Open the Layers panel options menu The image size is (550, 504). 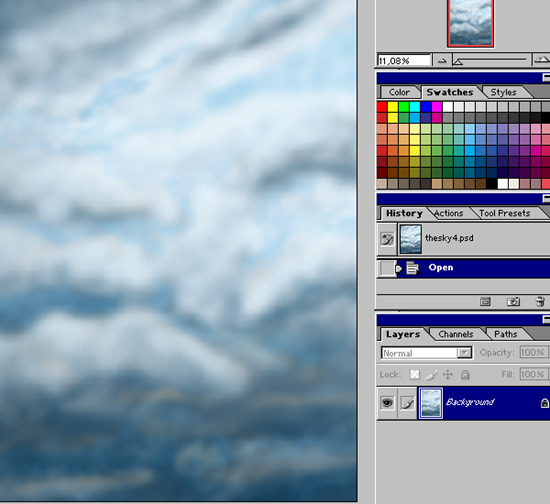(546, 319)
